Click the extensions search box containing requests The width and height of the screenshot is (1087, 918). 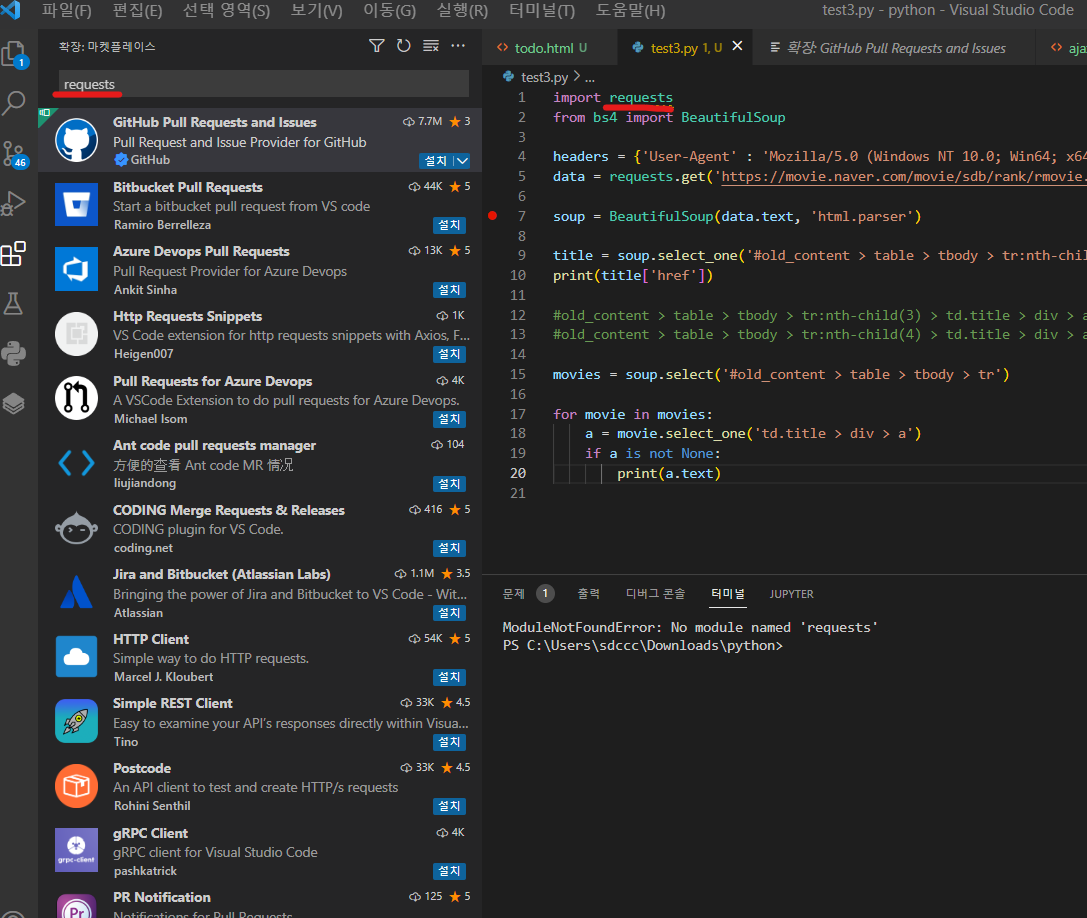coord(263,84)
